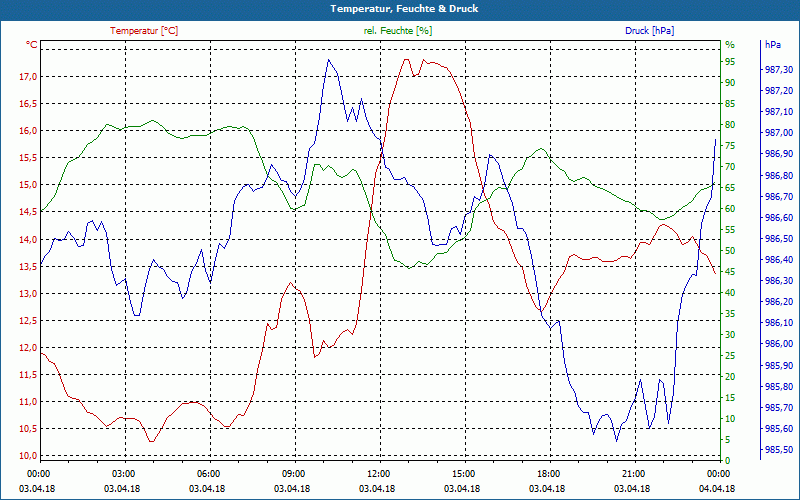Select the blue 'Druck [hPa]' legend label
Viewport: 800px width, 500px height.
pos(649,31)
